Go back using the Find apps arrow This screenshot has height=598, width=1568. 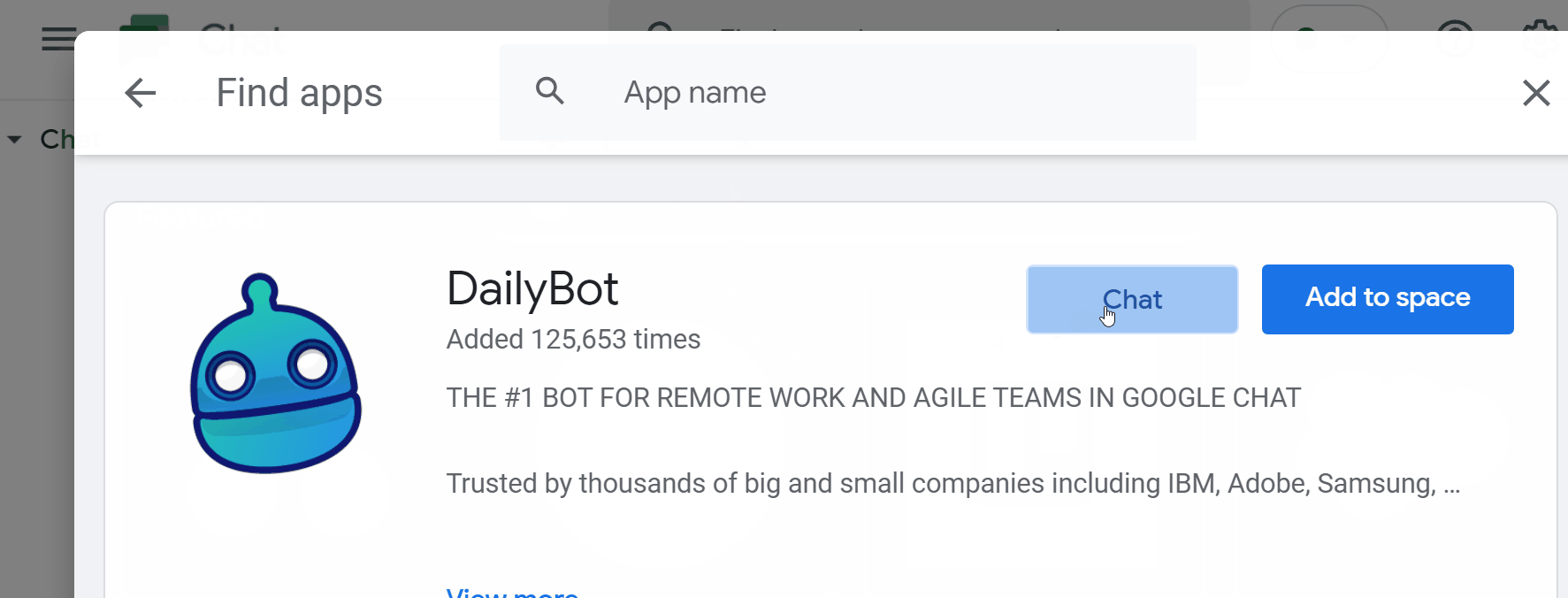(x=141, y=93)
